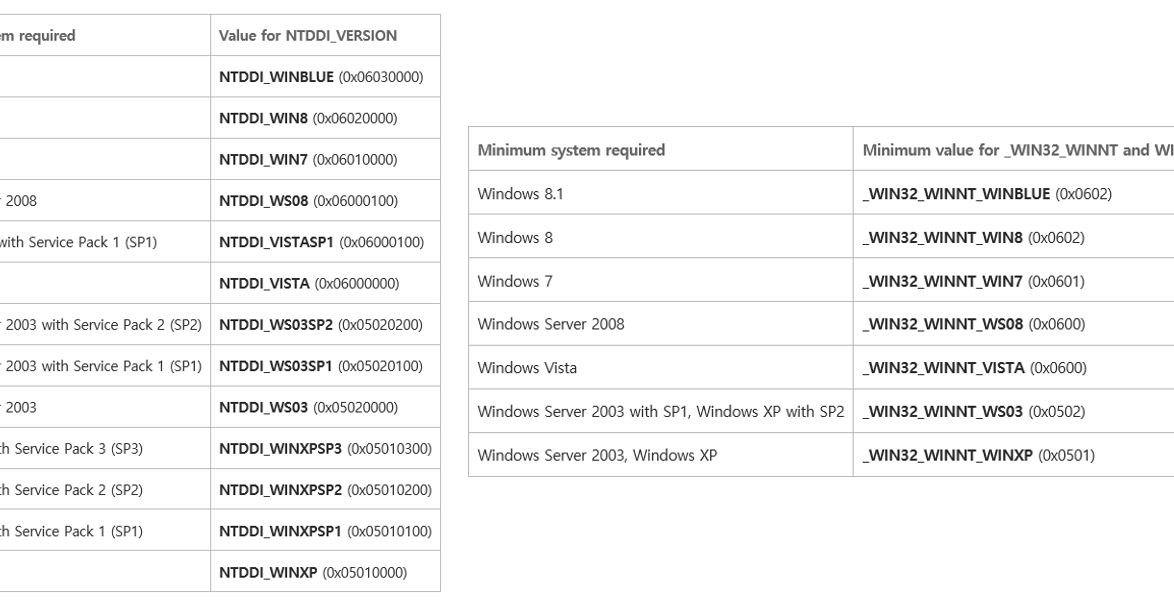
Task: Select the NTDDI_VISTA (0x06000000) cell
Action: click(324, 284)
